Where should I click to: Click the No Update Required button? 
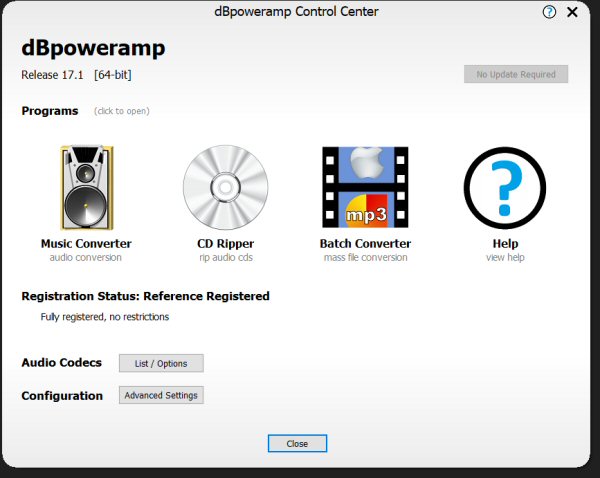pos(516,74)
